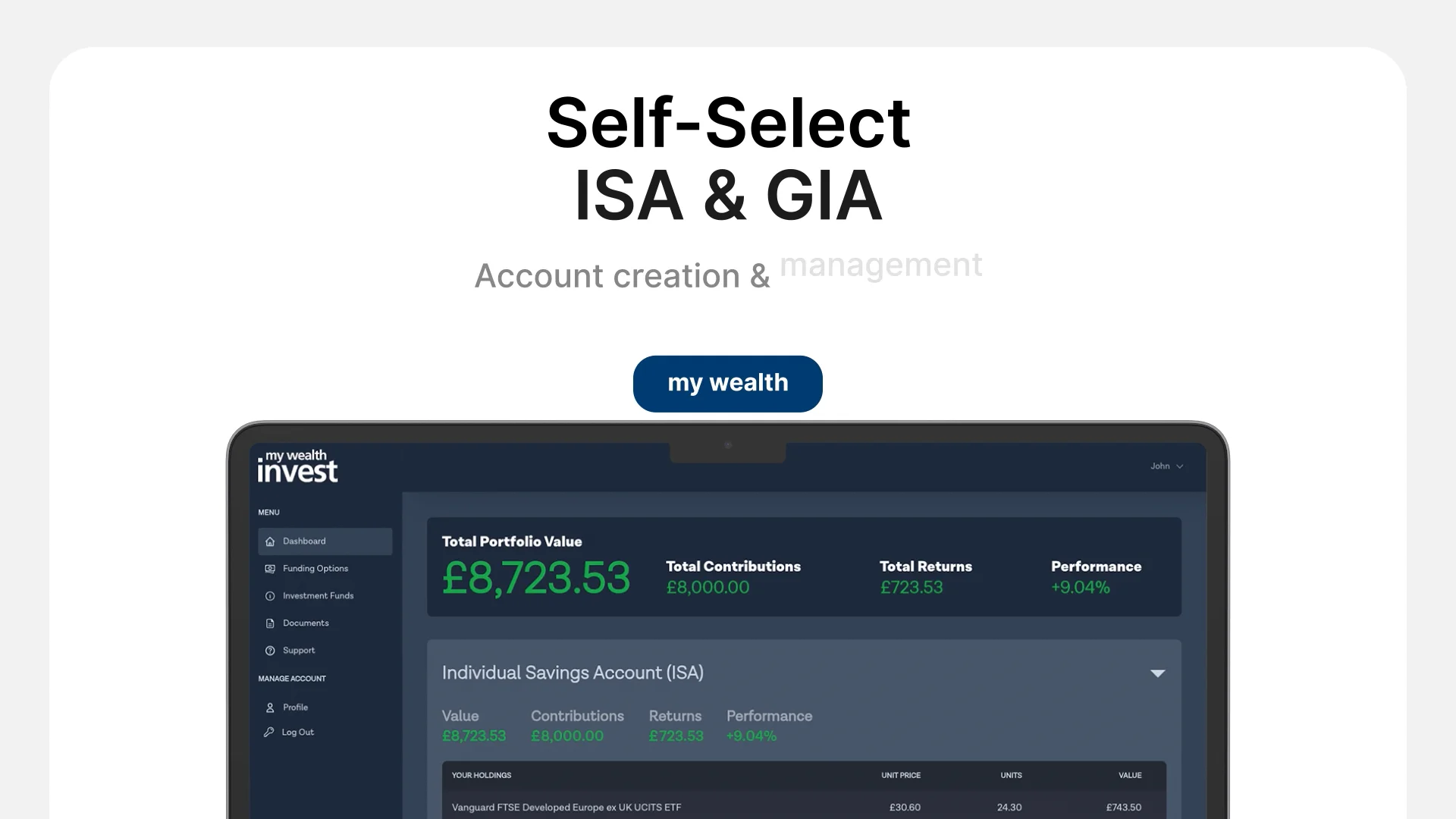The height and width of the screenshot is (819, 1456).
Task: Select the Vanguard FTSE Developed Europe holding
Action: [x=566, y=808]
